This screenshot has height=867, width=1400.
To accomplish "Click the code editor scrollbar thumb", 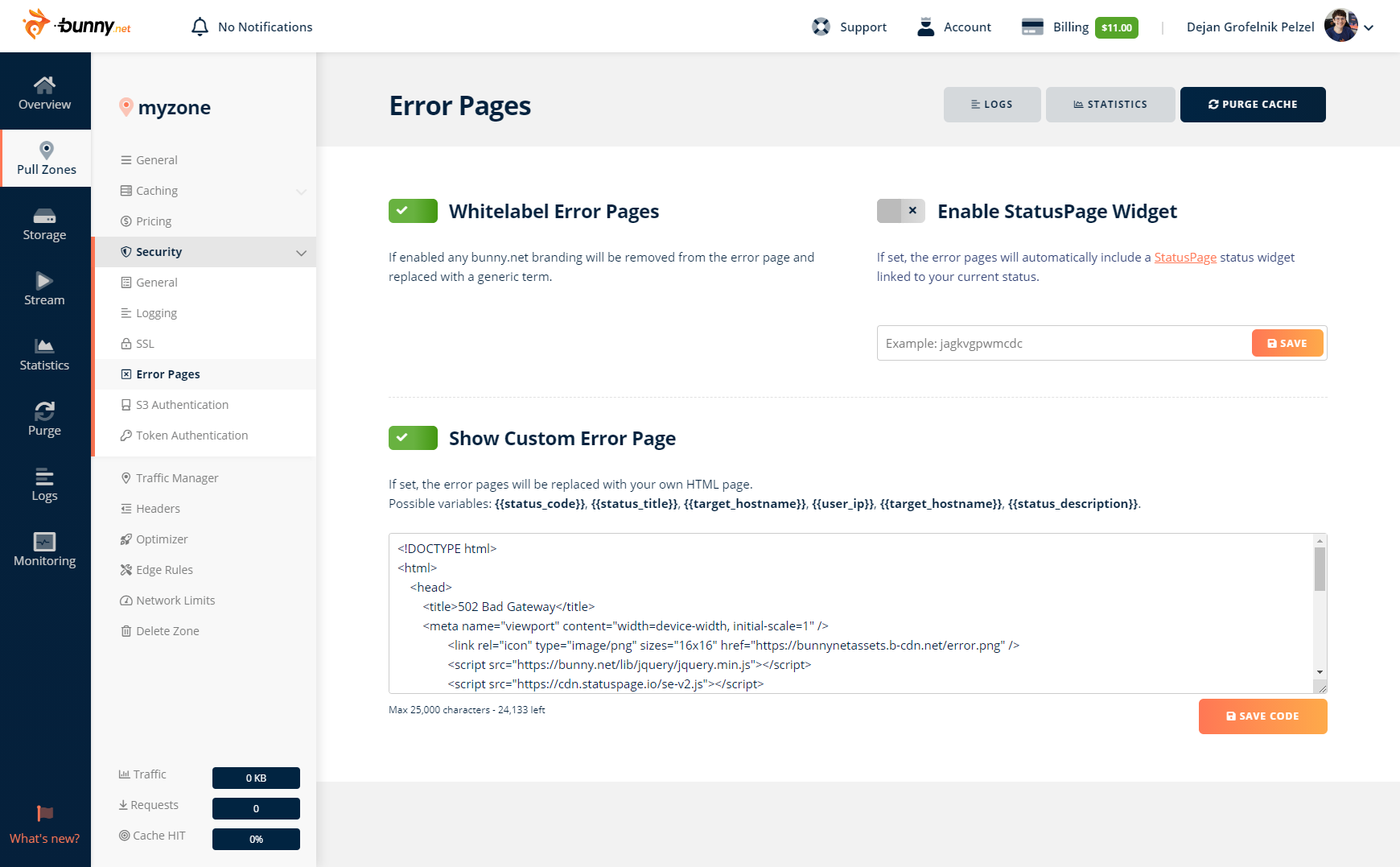I will pos(1320,569).
